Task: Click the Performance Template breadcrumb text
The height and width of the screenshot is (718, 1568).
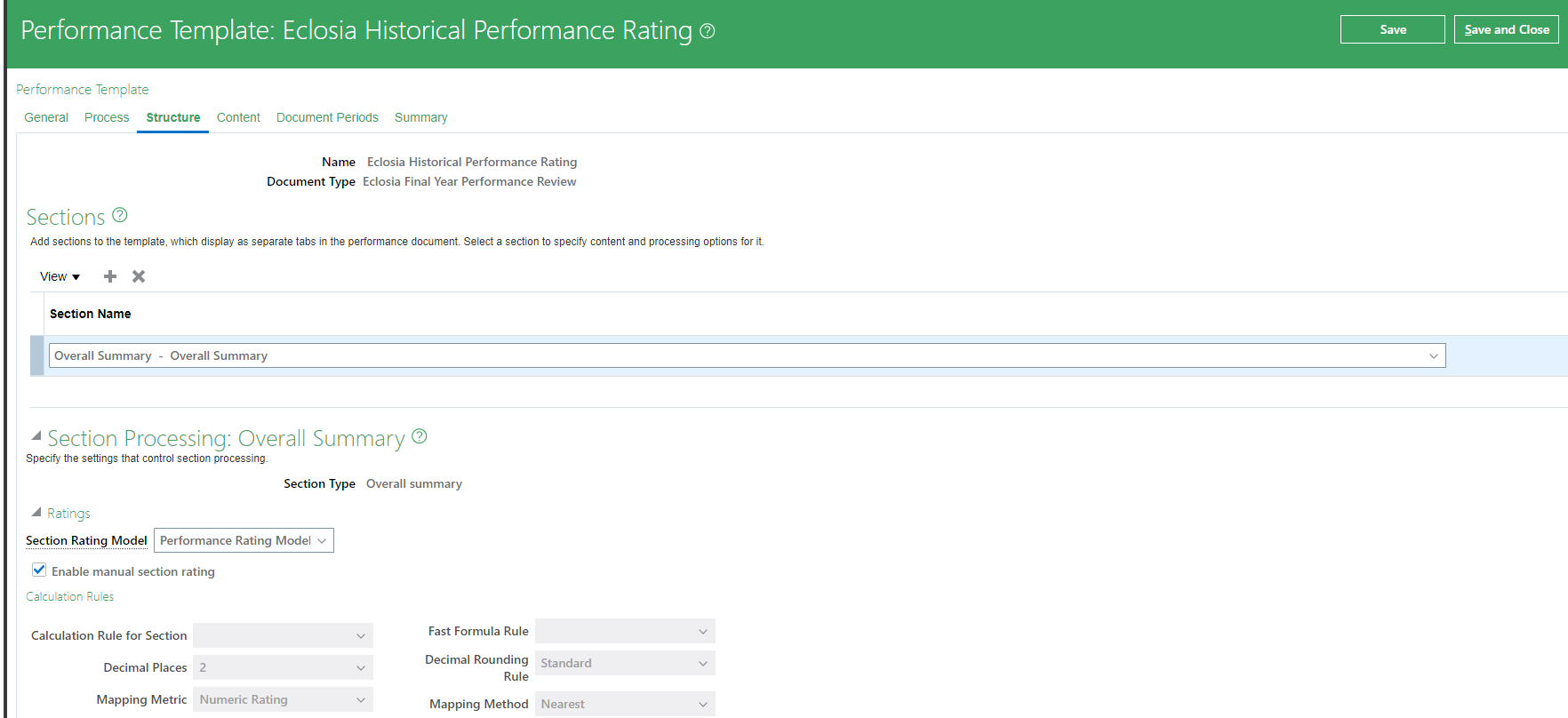Action: point(83,90)
